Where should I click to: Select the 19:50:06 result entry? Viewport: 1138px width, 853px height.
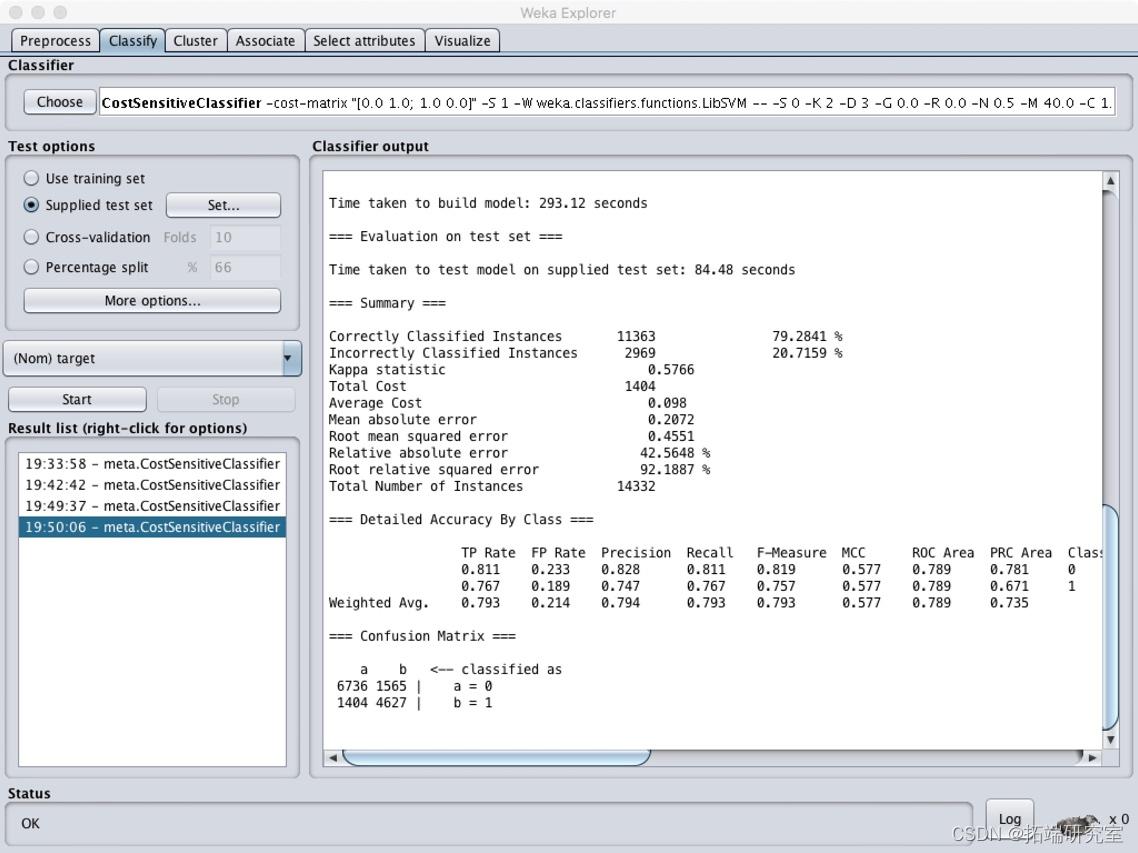152,527
